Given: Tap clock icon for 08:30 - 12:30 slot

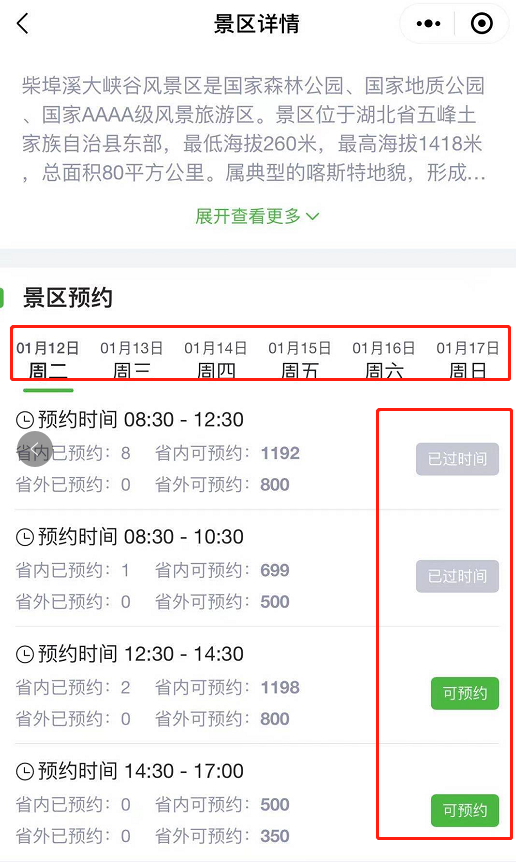Looking at the screenshot, I should tap(25, 421).
